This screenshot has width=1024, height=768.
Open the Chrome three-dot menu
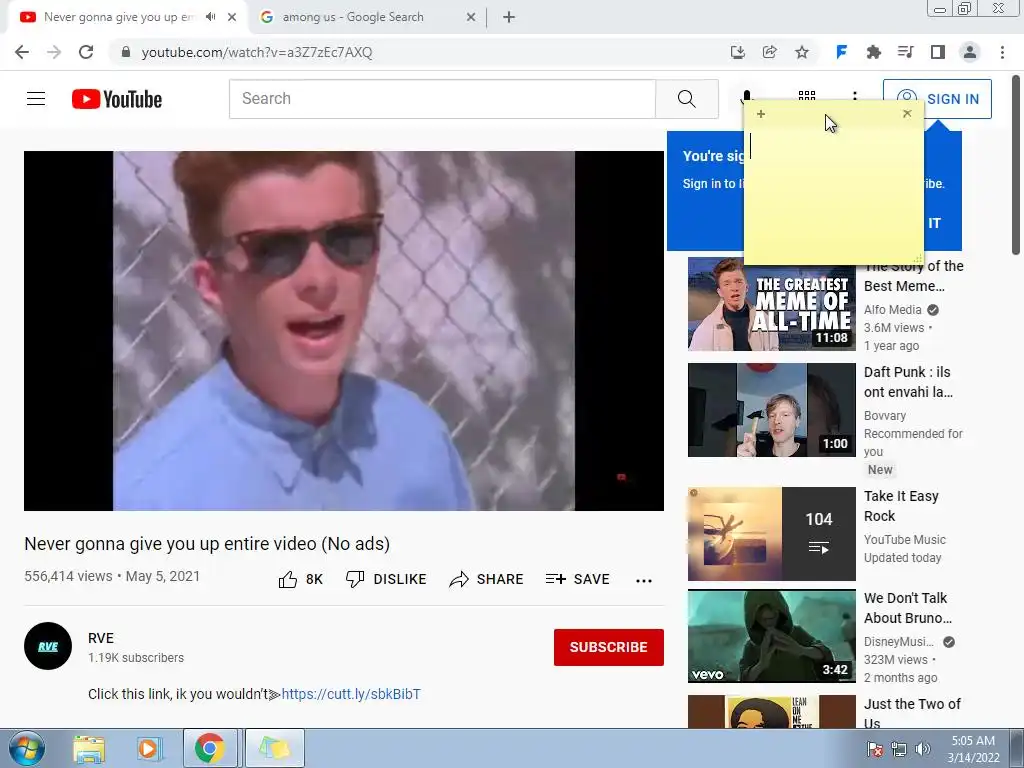[1002, 52]
